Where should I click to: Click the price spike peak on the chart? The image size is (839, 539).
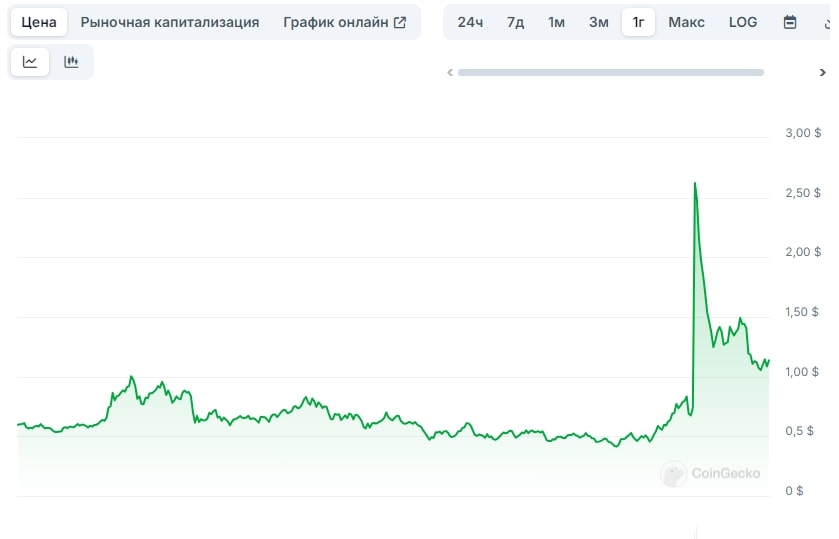point(694,183)
